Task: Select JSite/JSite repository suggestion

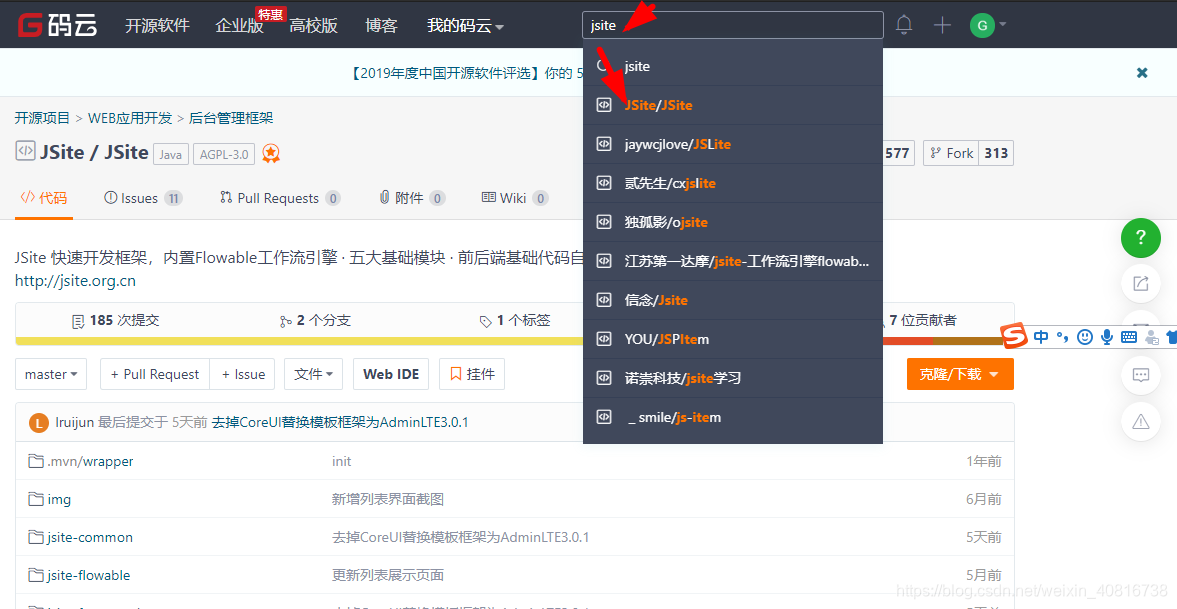Action: [x=733, y=105]
